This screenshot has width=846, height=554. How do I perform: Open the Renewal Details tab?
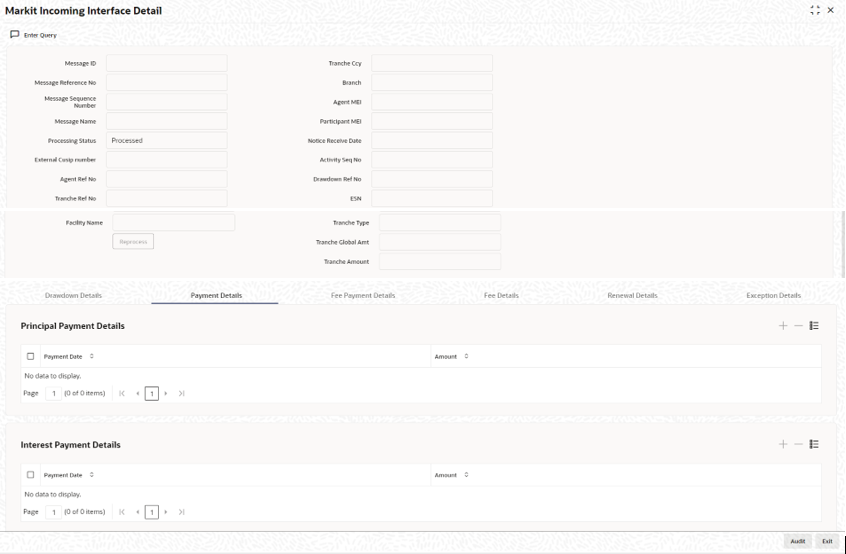(x=632, y=296)
